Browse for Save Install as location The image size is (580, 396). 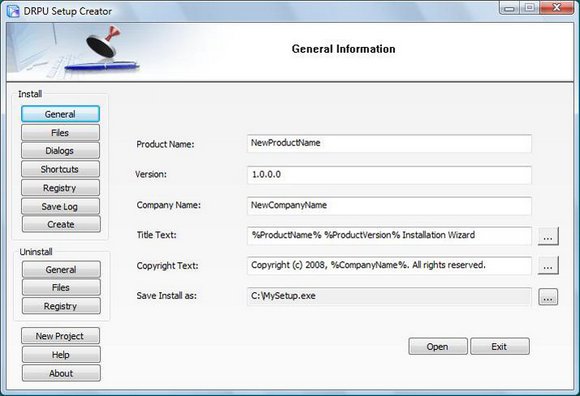[548, 297]
